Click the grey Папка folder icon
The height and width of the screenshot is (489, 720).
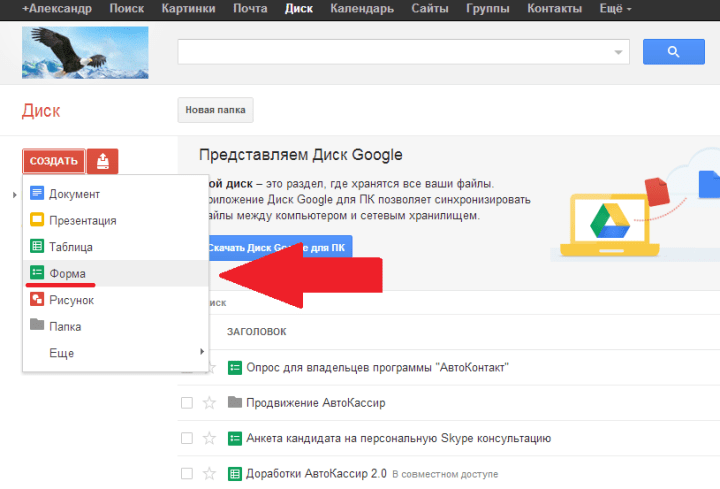(37, 325)
